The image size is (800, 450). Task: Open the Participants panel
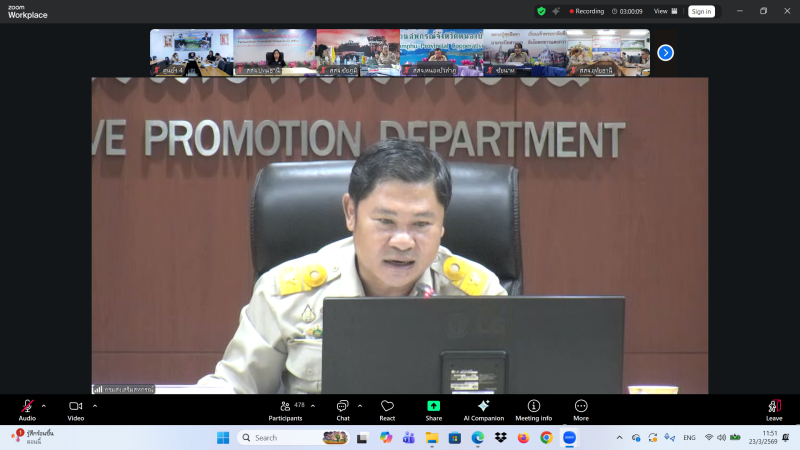coord(285,408)
